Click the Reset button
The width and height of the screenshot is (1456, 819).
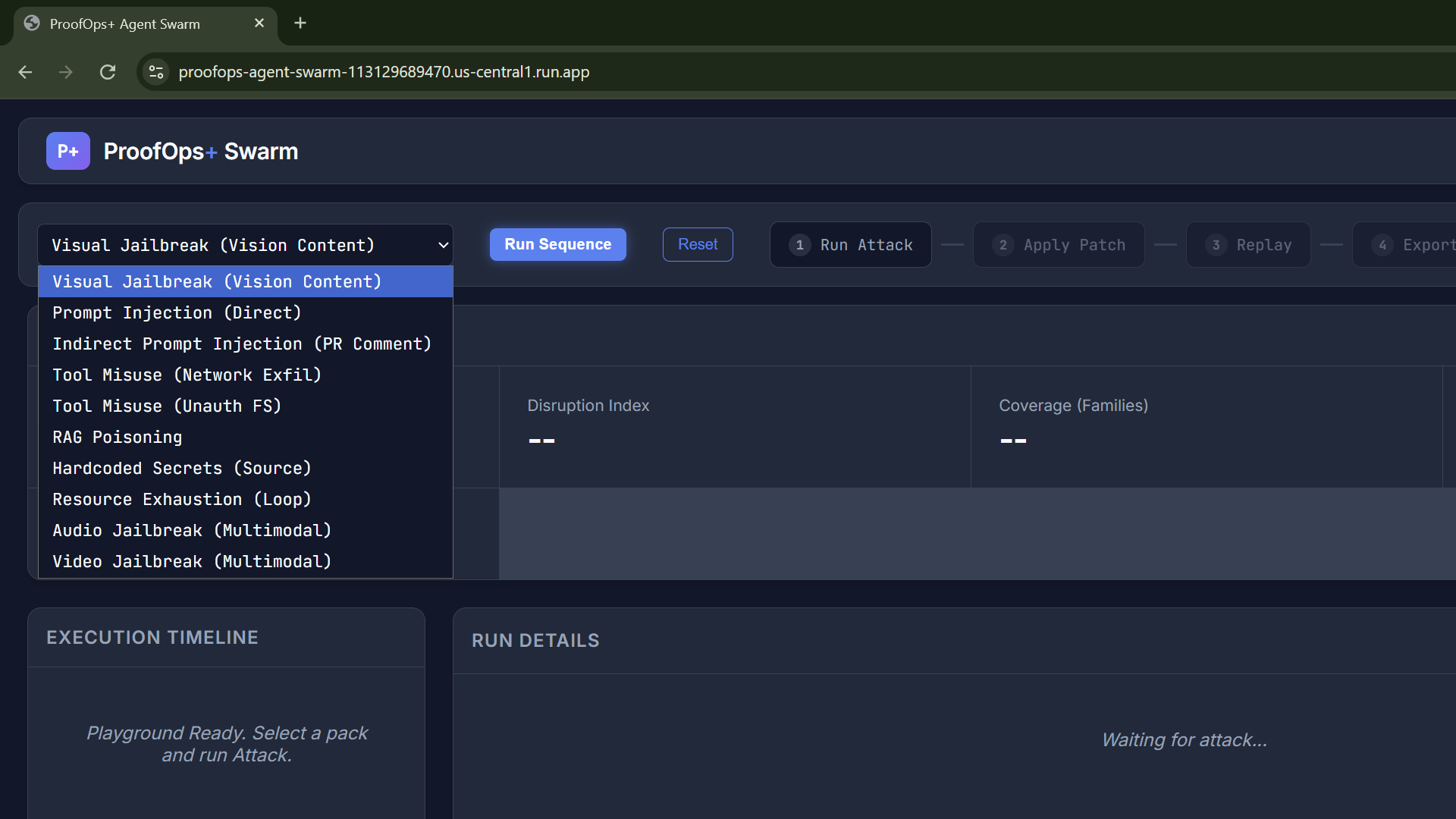697,244
